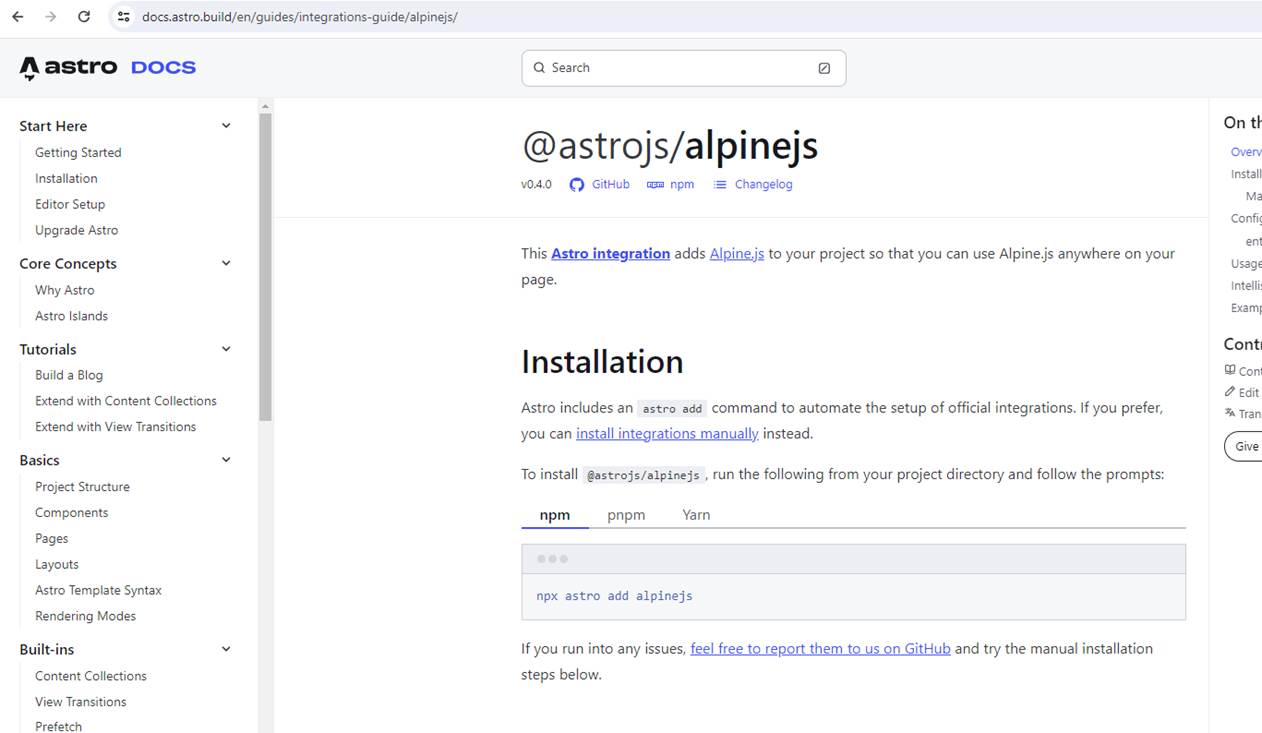Switch to the Yarn tab
The image size is (1262, 733).
tap(696, 515)
